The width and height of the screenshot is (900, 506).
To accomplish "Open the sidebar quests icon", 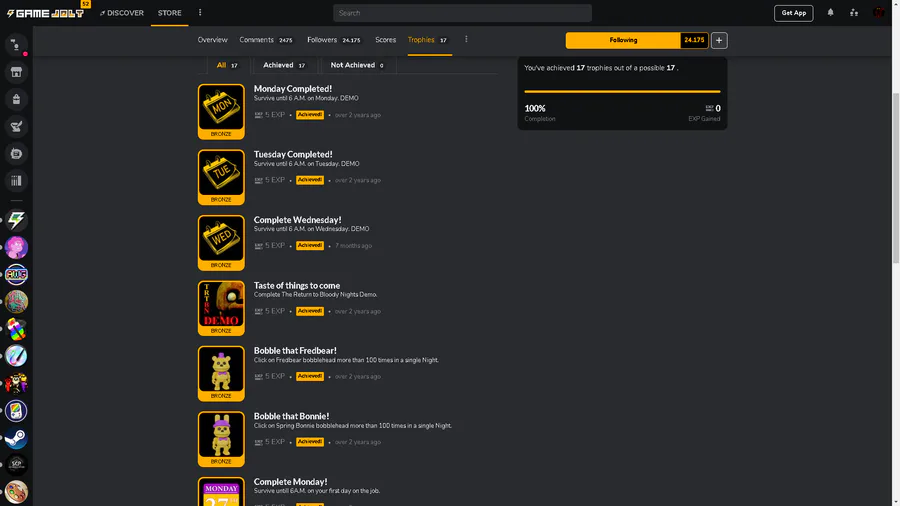I will (16, 126).
